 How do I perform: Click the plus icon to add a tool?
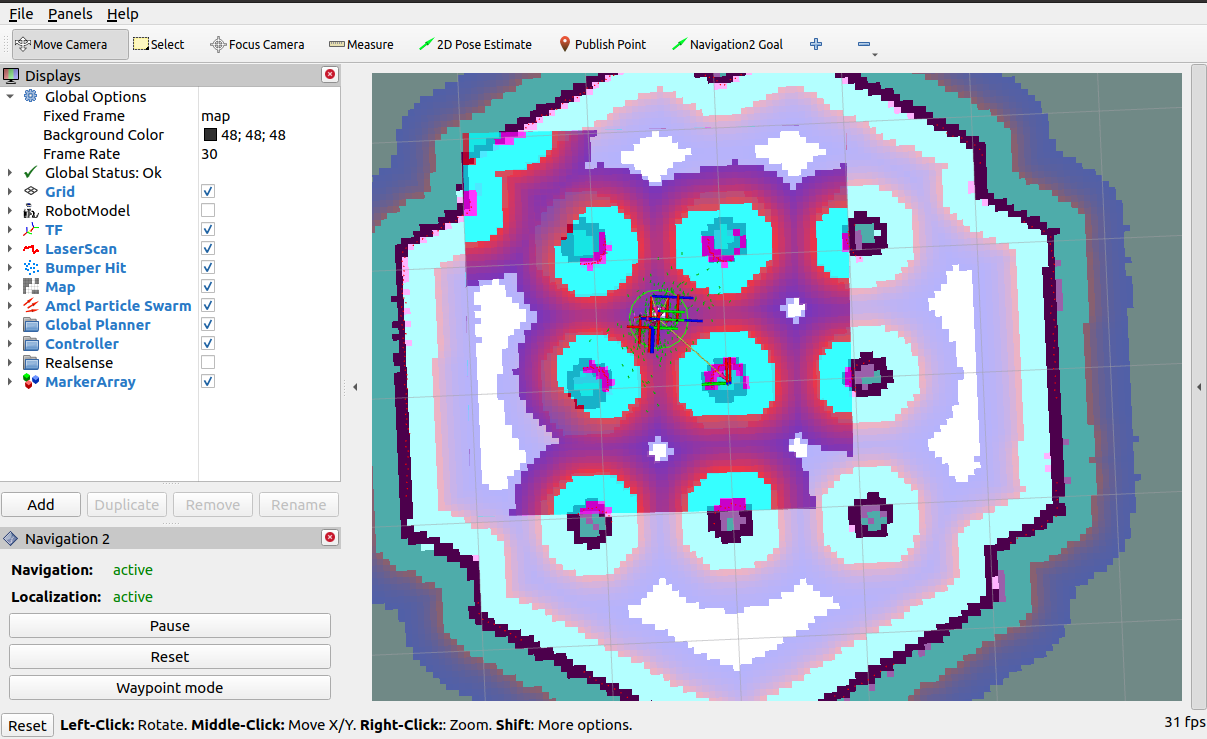[x=815, y=44]
